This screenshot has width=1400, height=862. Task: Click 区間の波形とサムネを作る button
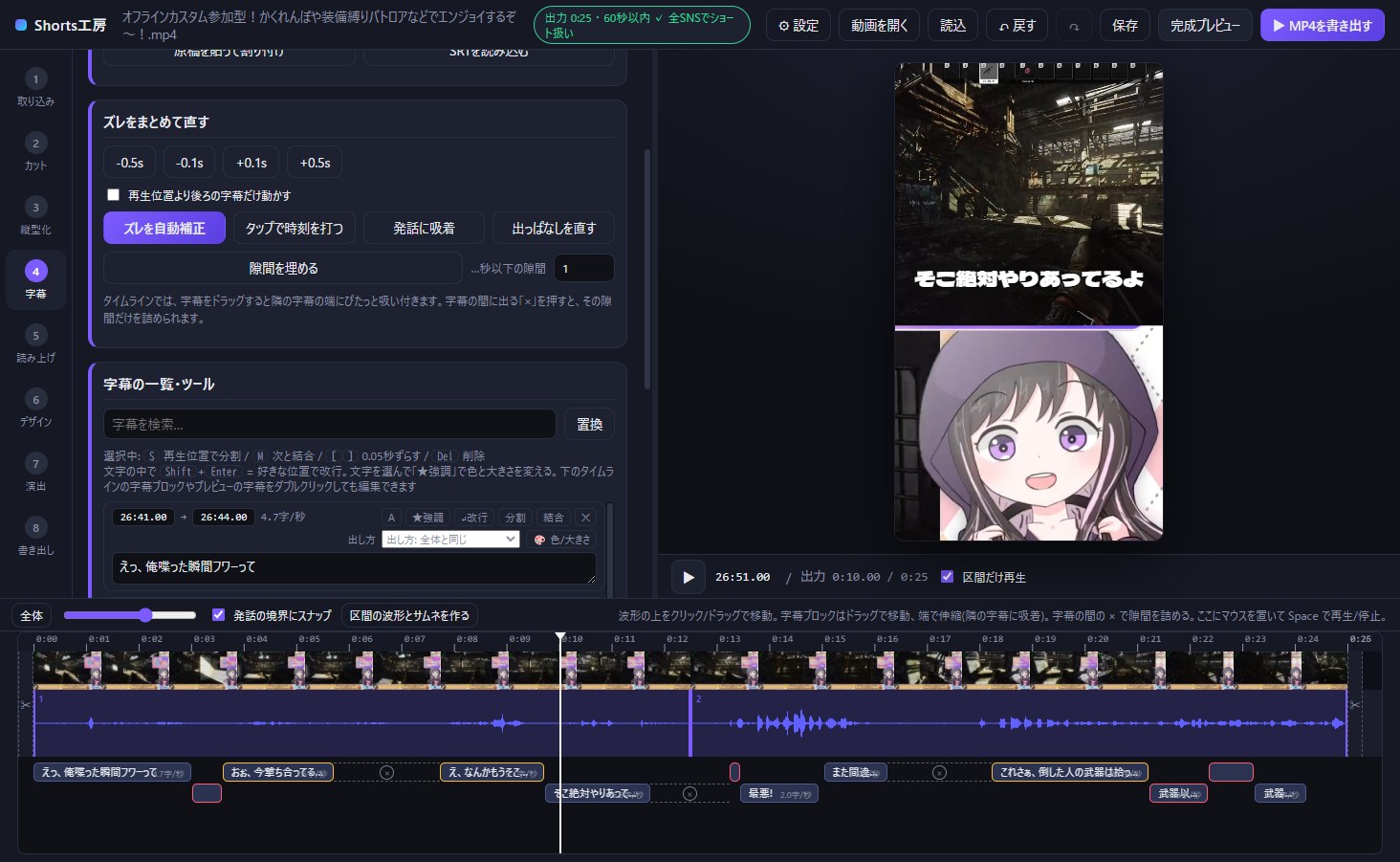coord(409,615)
